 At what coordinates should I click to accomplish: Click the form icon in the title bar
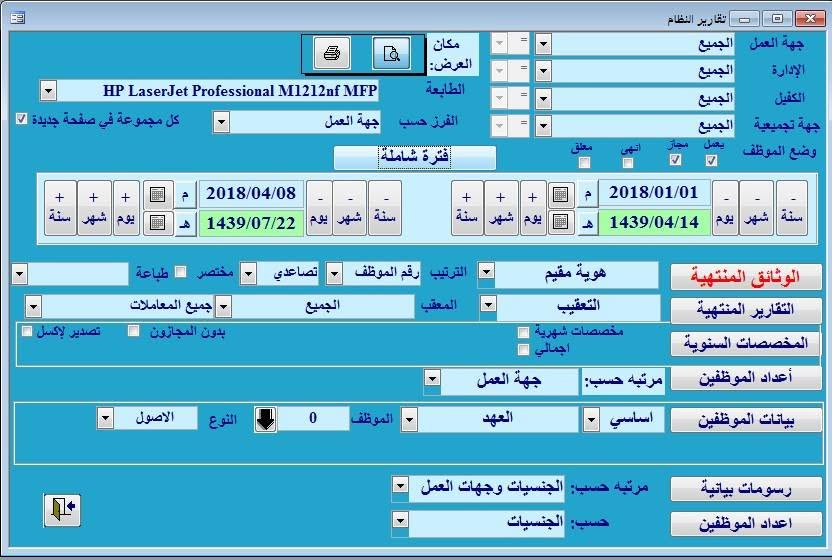point(18,18)
